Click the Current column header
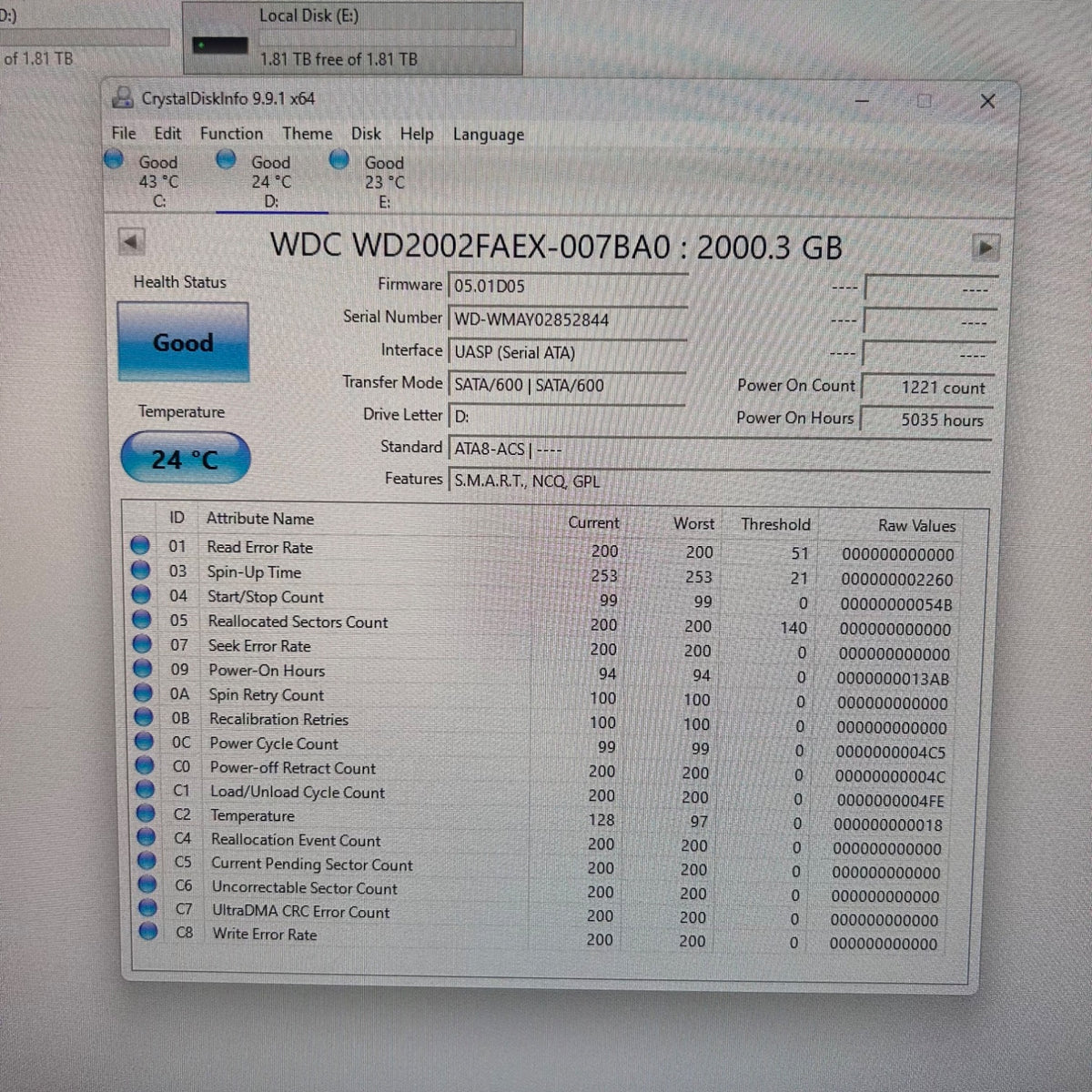 coord(593,522)
